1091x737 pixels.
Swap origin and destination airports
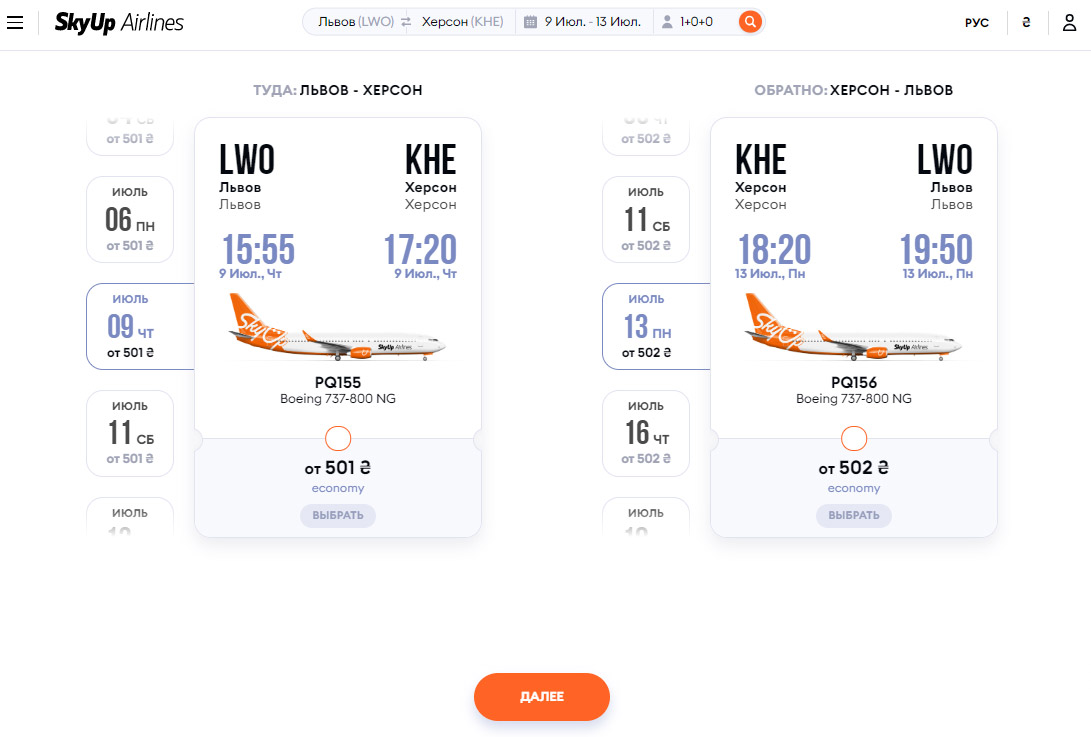click(x=406, y=22)
